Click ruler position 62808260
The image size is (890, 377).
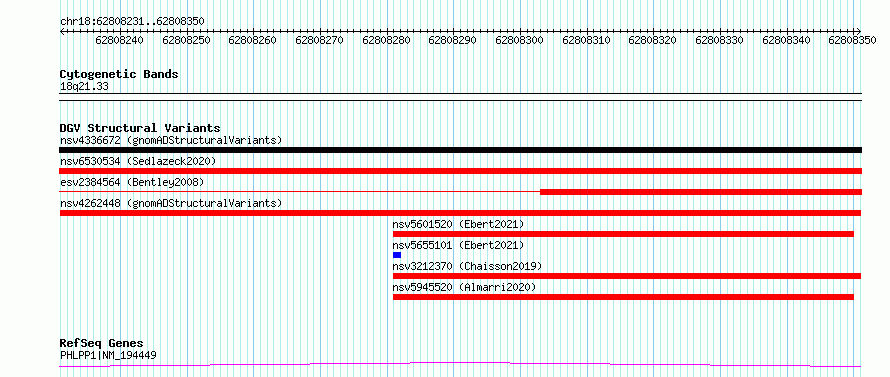[253, 40]
